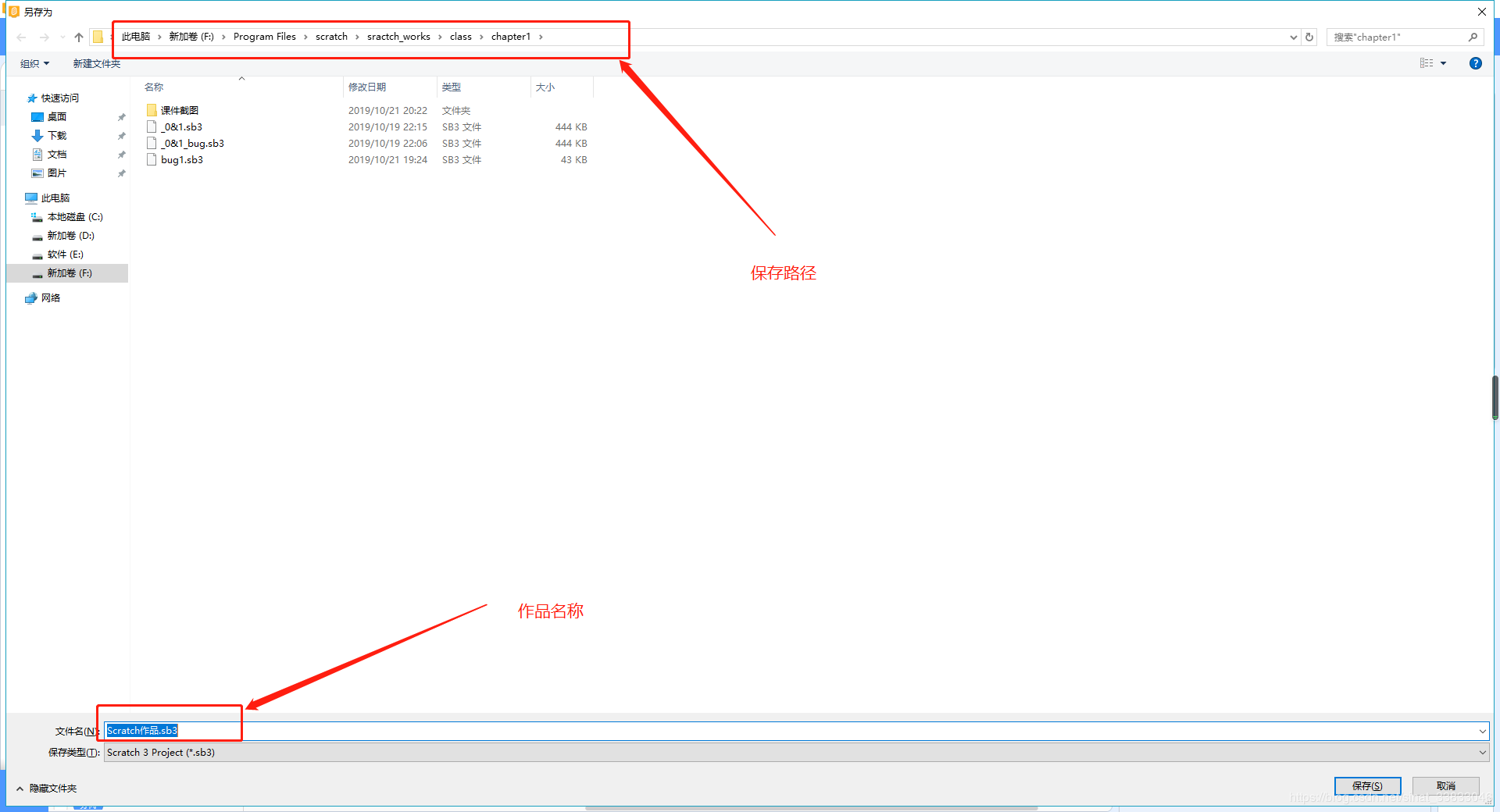
Task: Expand chevron after chapter1 in path
Action: 541,37
